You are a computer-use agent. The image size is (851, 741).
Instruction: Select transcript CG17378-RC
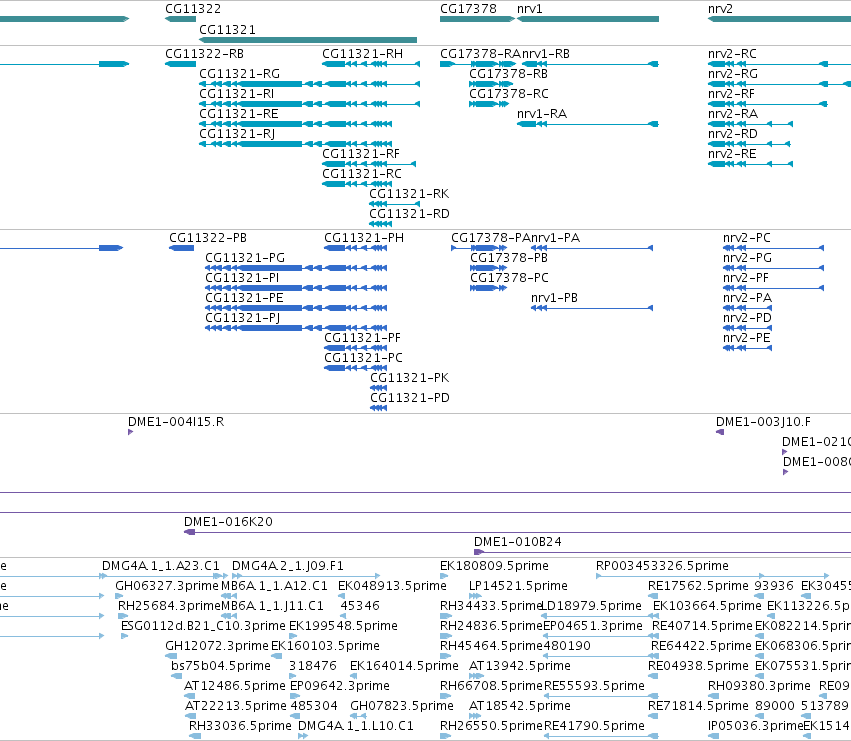click(489, 104)
